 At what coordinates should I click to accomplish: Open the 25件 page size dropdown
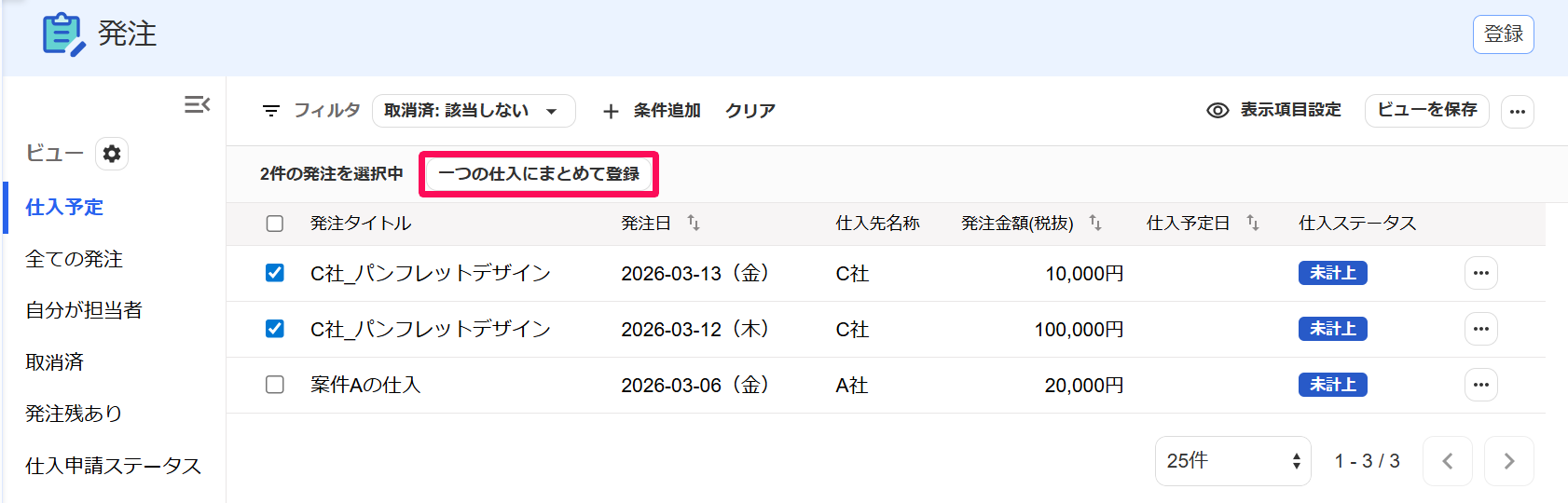coord(1233,461)
